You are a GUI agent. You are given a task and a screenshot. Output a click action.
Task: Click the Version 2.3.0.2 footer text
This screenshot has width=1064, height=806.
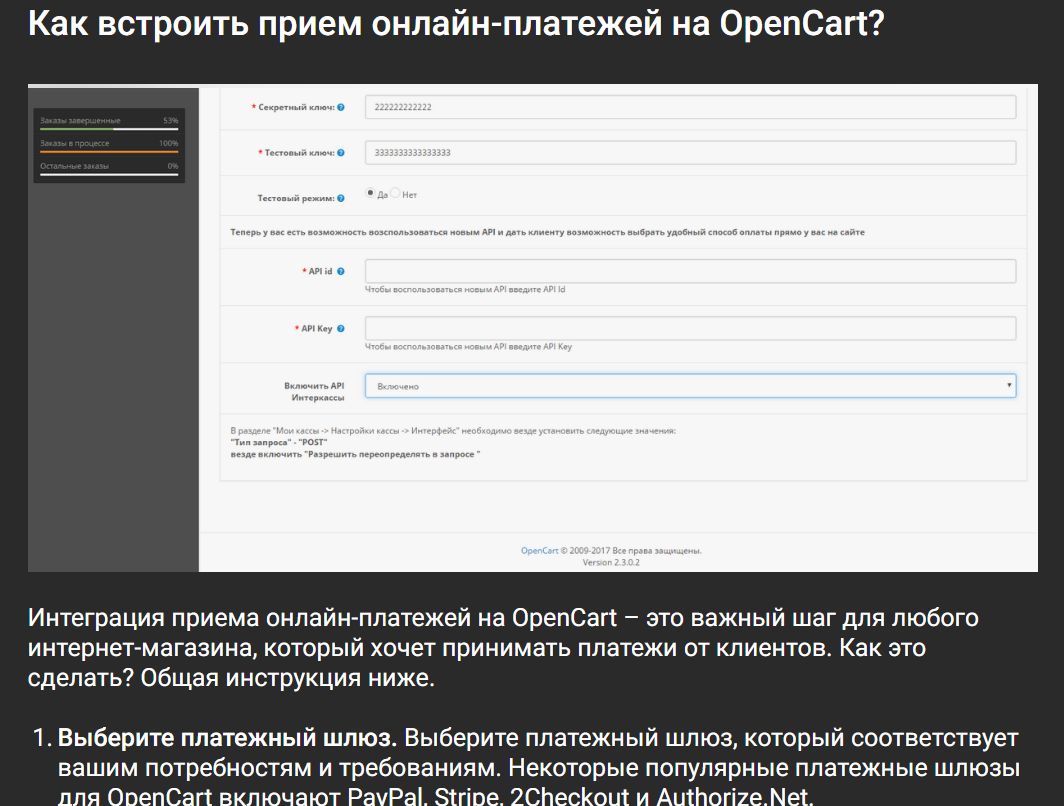click(x=611, y=563)
